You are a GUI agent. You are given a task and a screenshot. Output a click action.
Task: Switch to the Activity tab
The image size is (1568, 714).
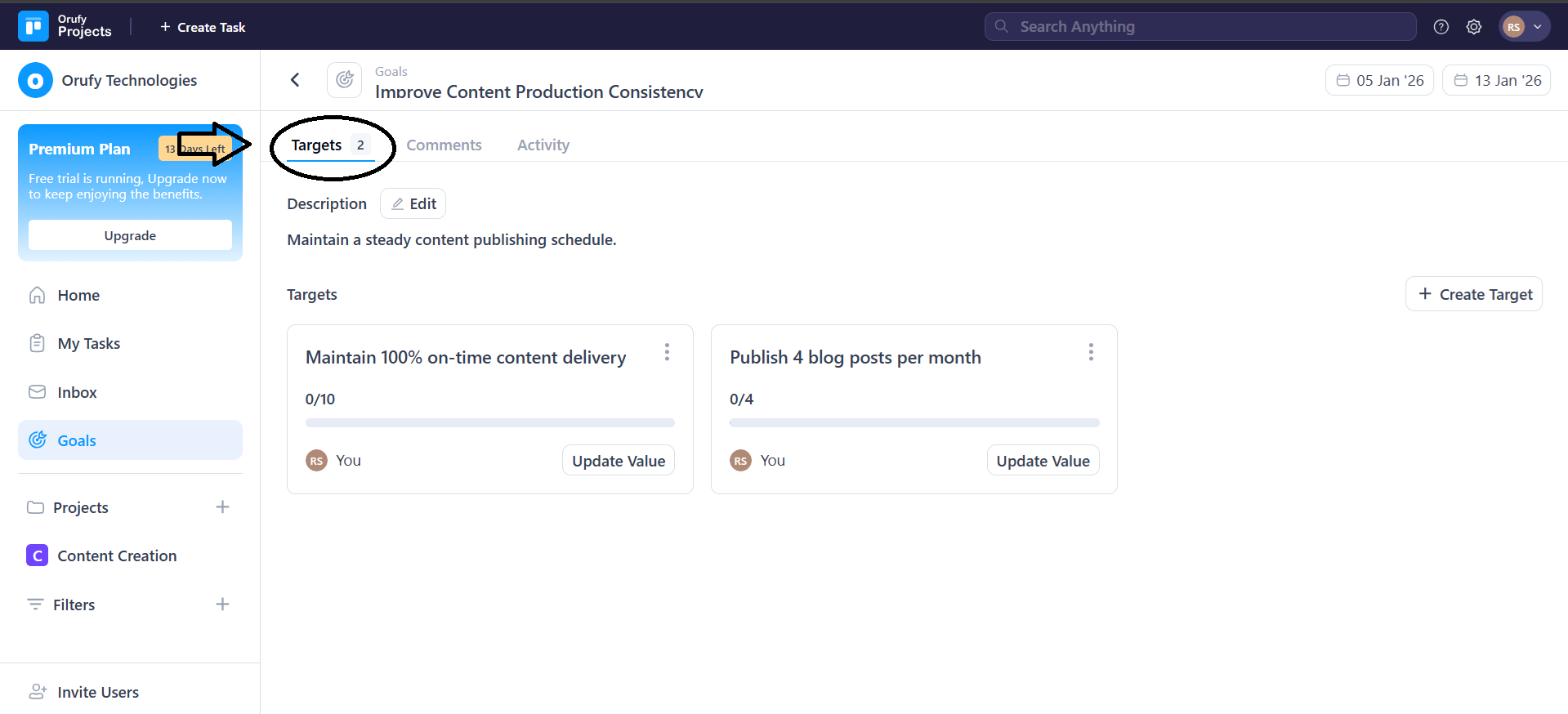pos(543,145)
